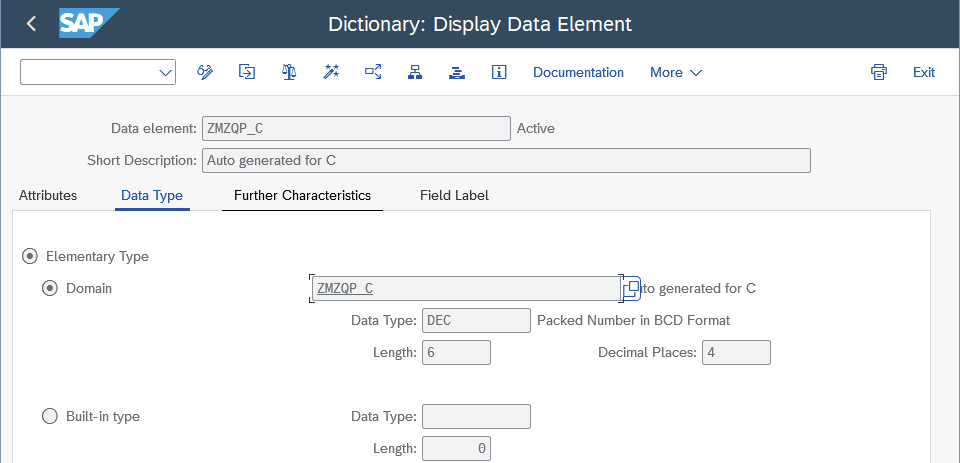Open the Further Characteristics tab
The height and width of the screenshot is (463, 960).
(302, 195)
